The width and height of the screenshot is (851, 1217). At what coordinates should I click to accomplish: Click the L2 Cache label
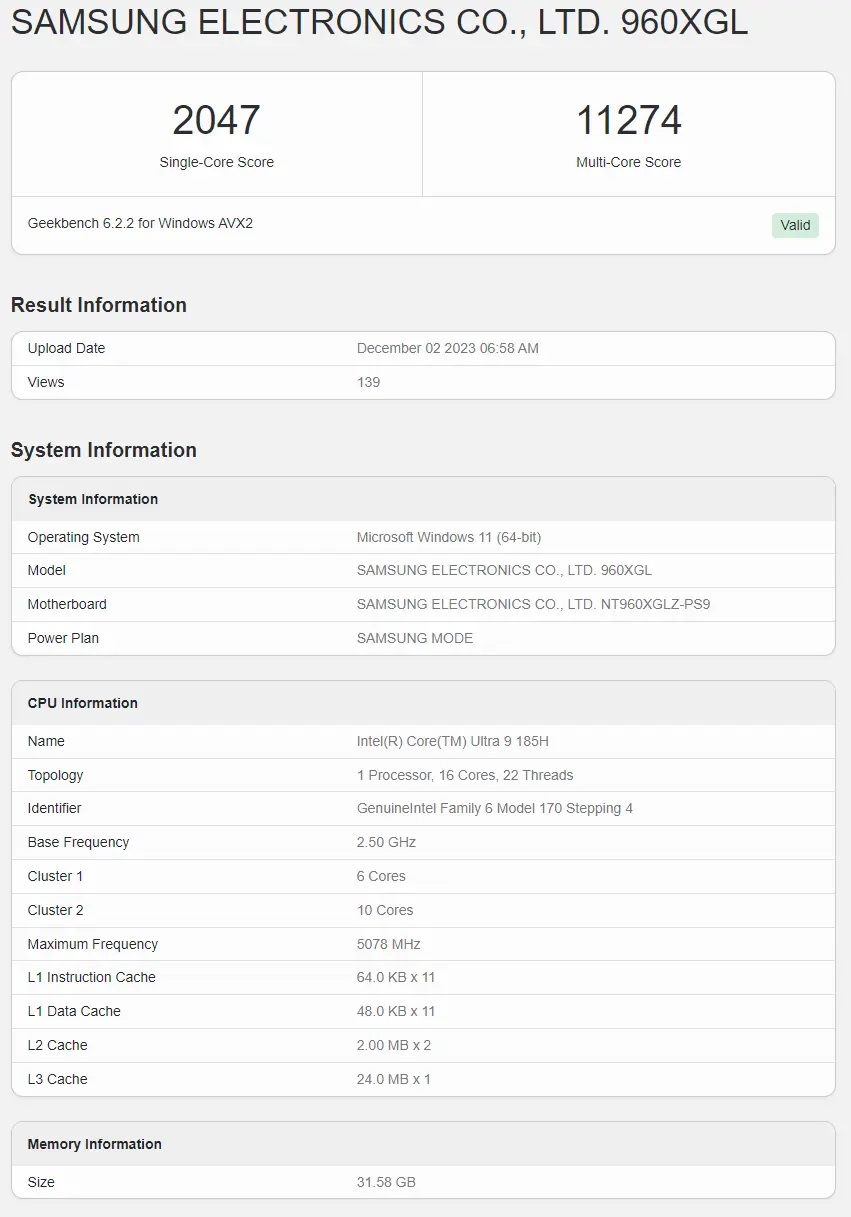[x=58, y=1045]
